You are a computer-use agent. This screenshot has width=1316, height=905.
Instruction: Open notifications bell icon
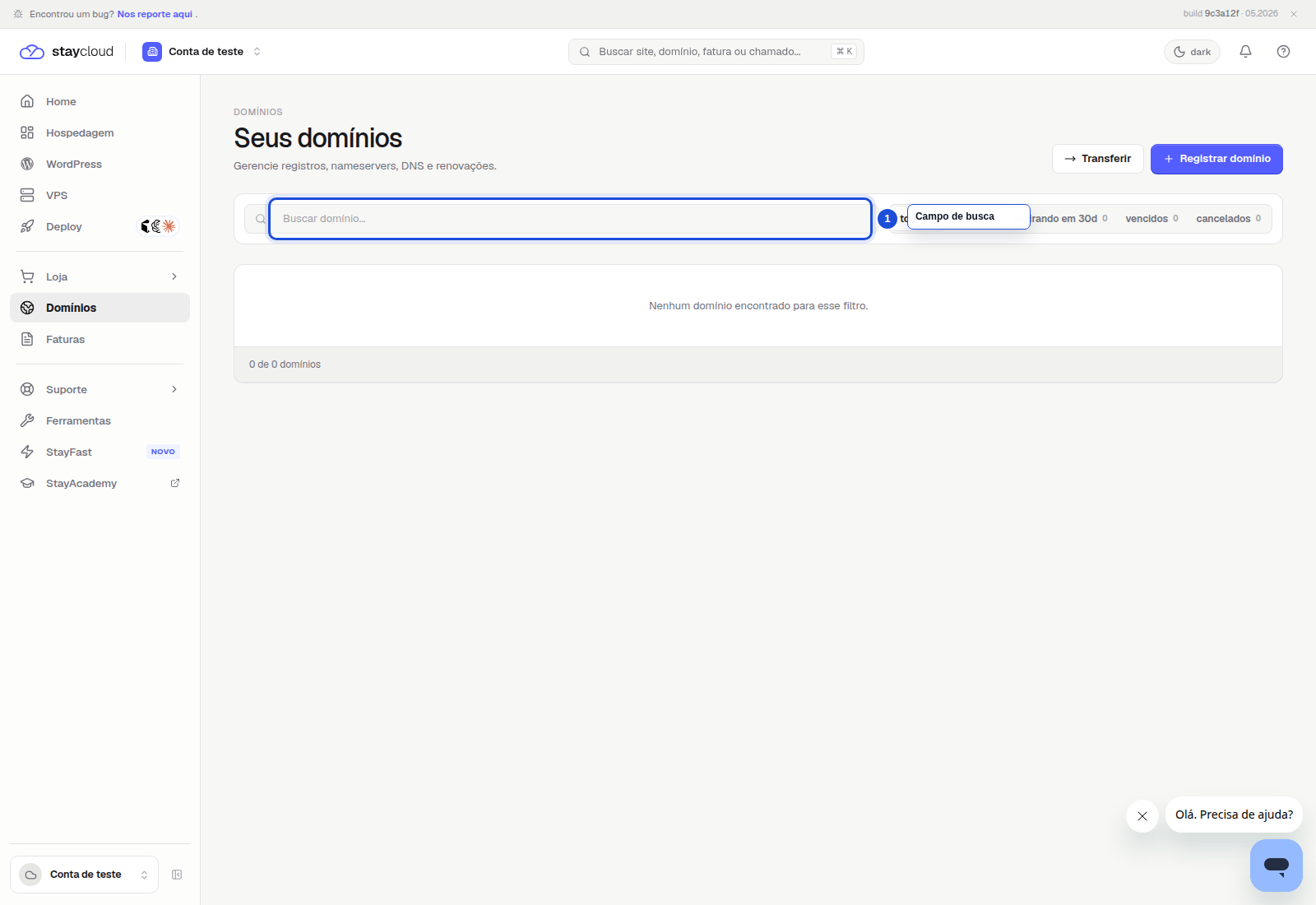click(x=1245, y=51)
